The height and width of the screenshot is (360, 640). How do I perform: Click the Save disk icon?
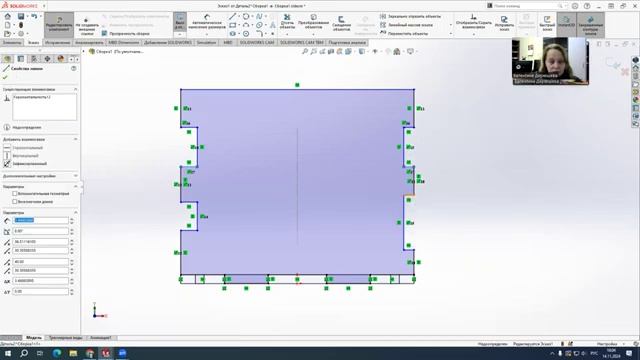pyautogui.click(x=20, y=16)
